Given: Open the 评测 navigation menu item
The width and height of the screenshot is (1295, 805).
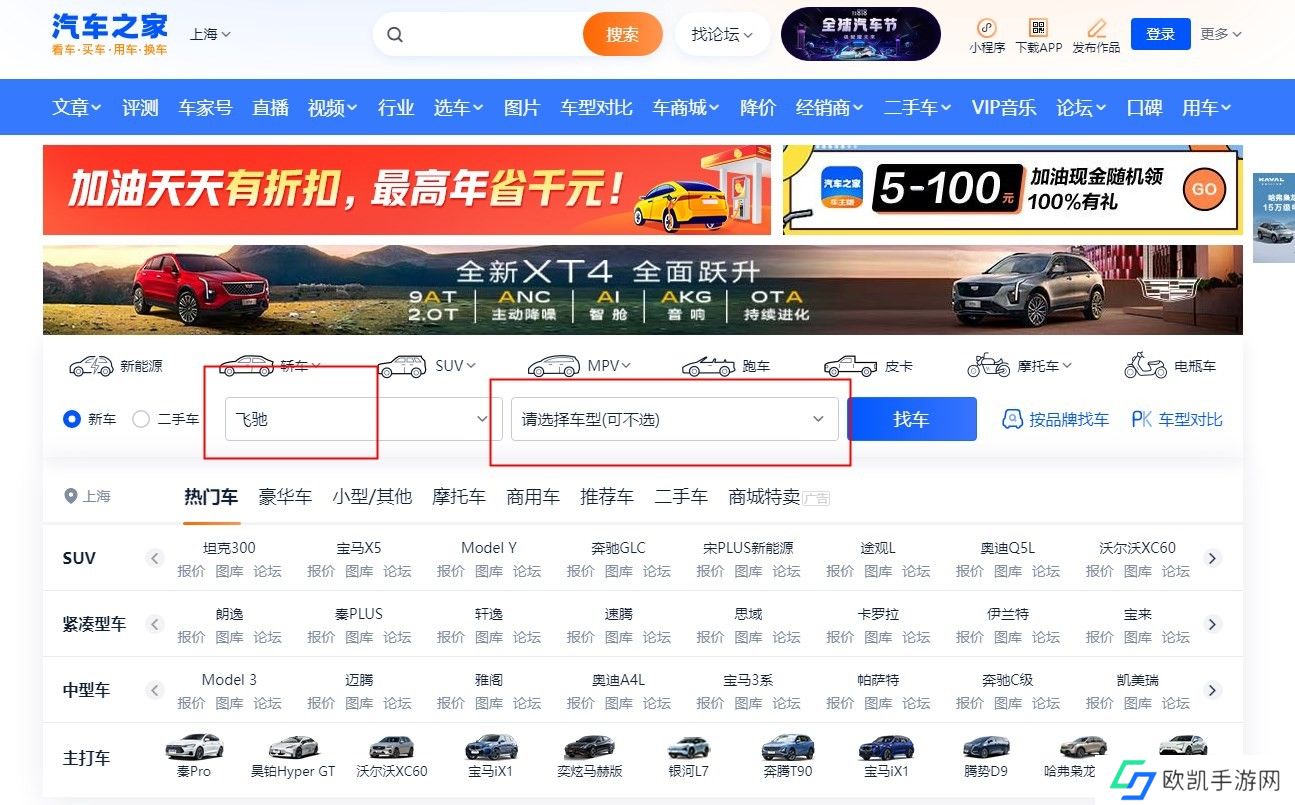Looking at the screenshot, I should pyautogui.click(x=140, y=107).
